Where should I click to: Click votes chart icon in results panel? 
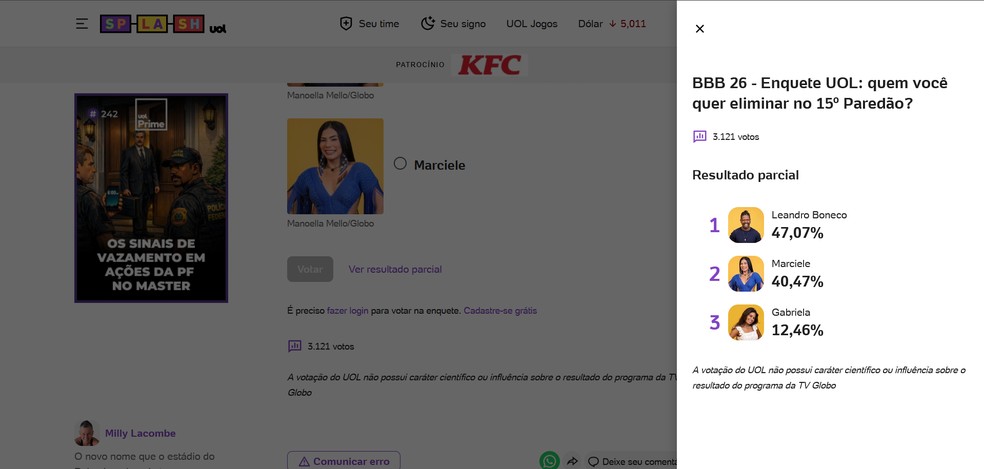point(700,136)
